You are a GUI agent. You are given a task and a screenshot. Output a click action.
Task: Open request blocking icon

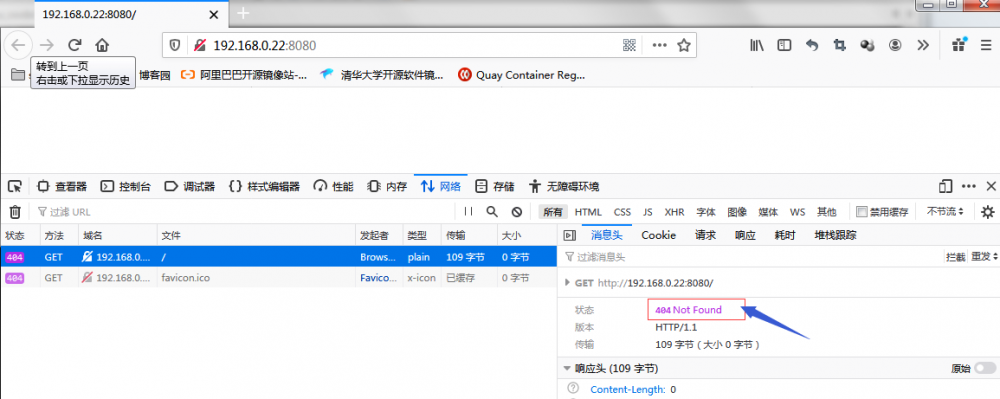coord(517,212)
